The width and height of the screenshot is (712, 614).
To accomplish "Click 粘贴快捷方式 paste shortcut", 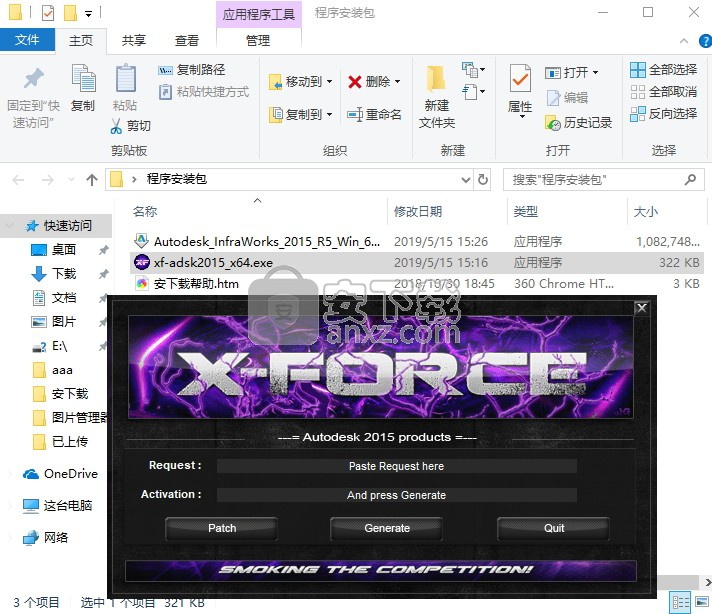I will point(203,92).
